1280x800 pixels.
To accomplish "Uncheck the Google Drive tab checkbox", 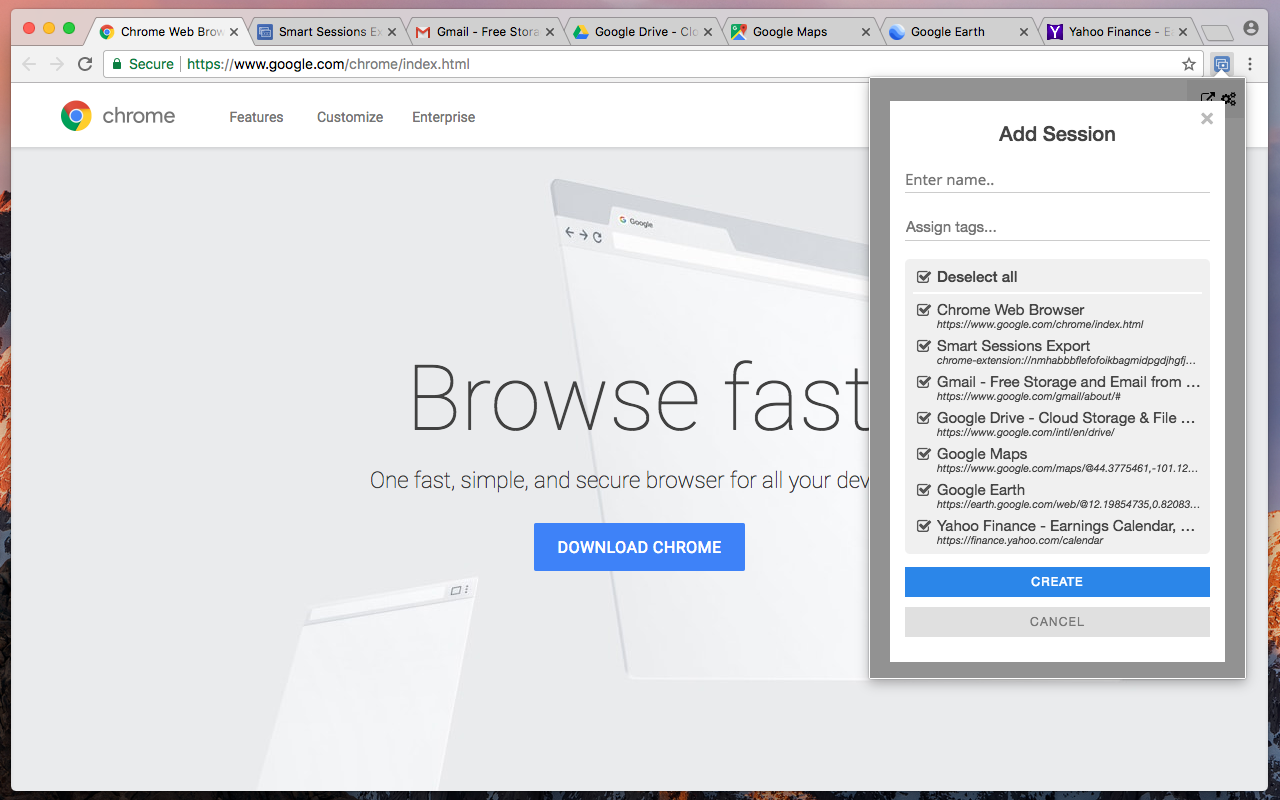I will click(924, 418).
